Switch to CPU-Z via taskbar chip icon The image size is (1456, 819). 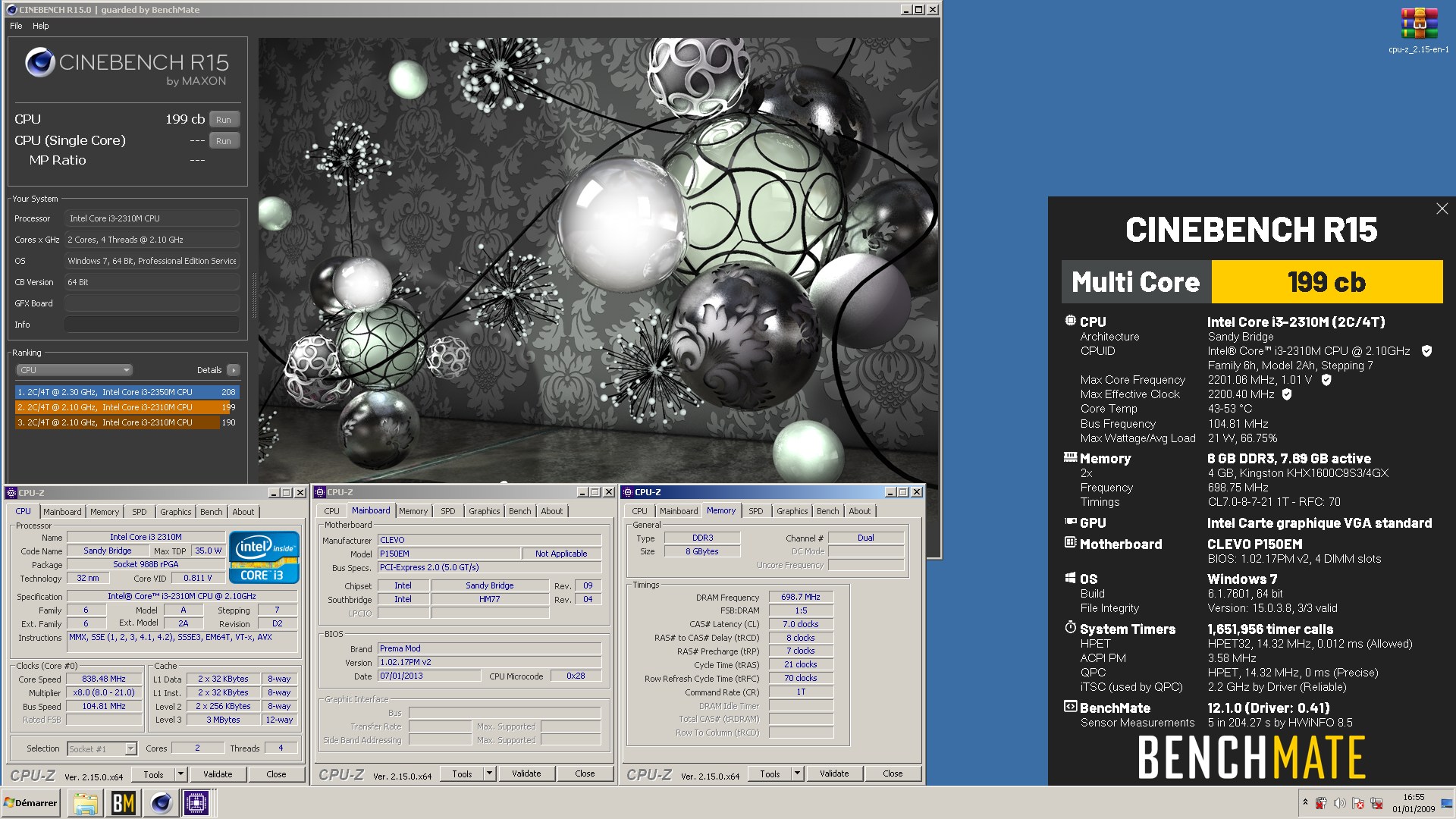tap(196, 803)
